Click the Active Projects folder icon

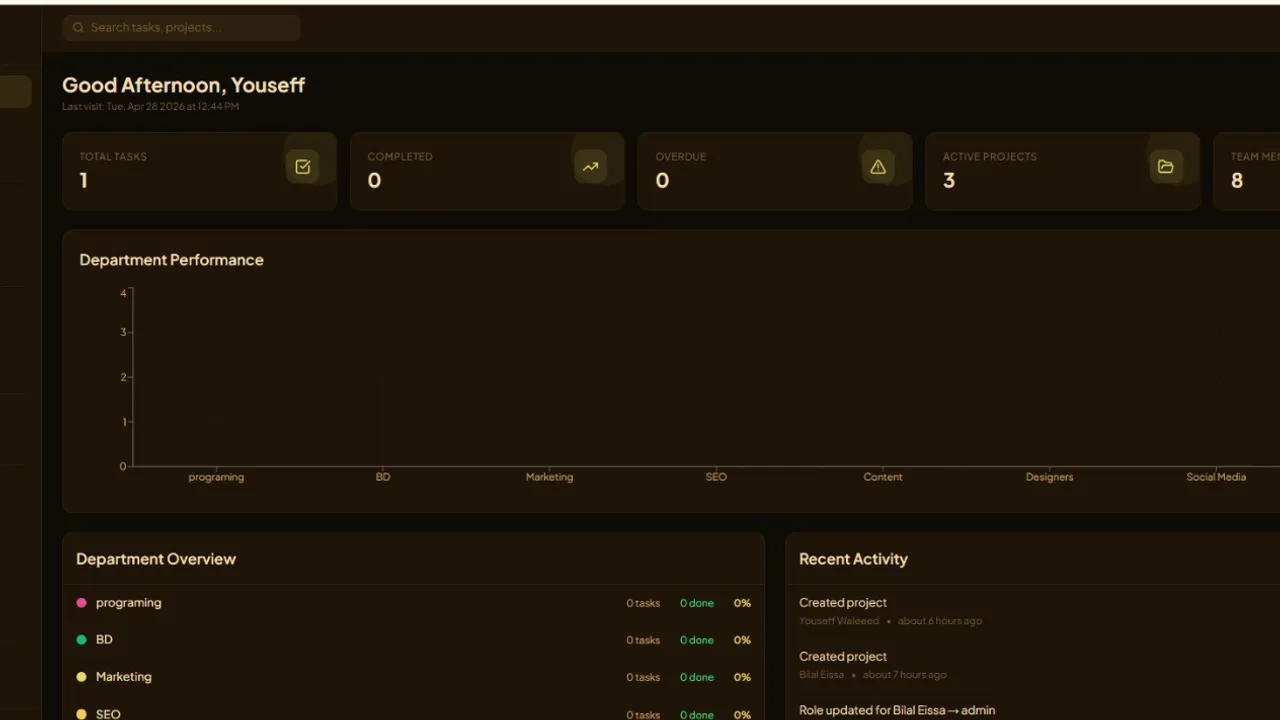coord(1166,167)
